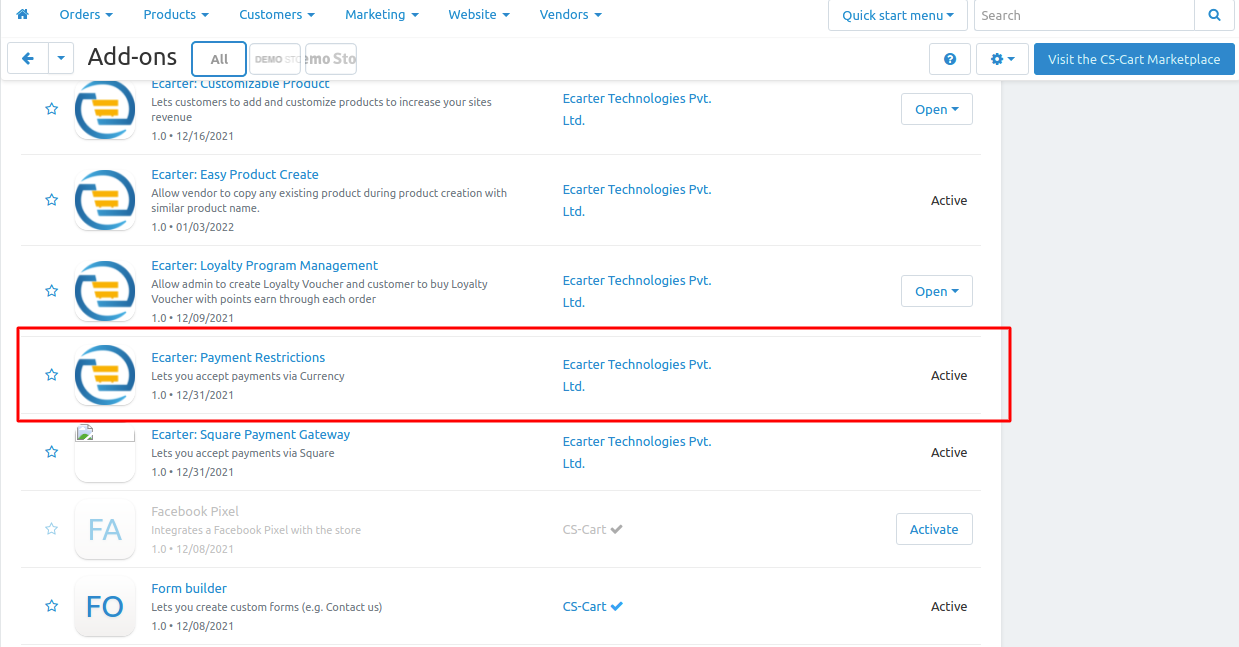
Task: Go to the home dashboard icon
Action: tap(22, 14)
